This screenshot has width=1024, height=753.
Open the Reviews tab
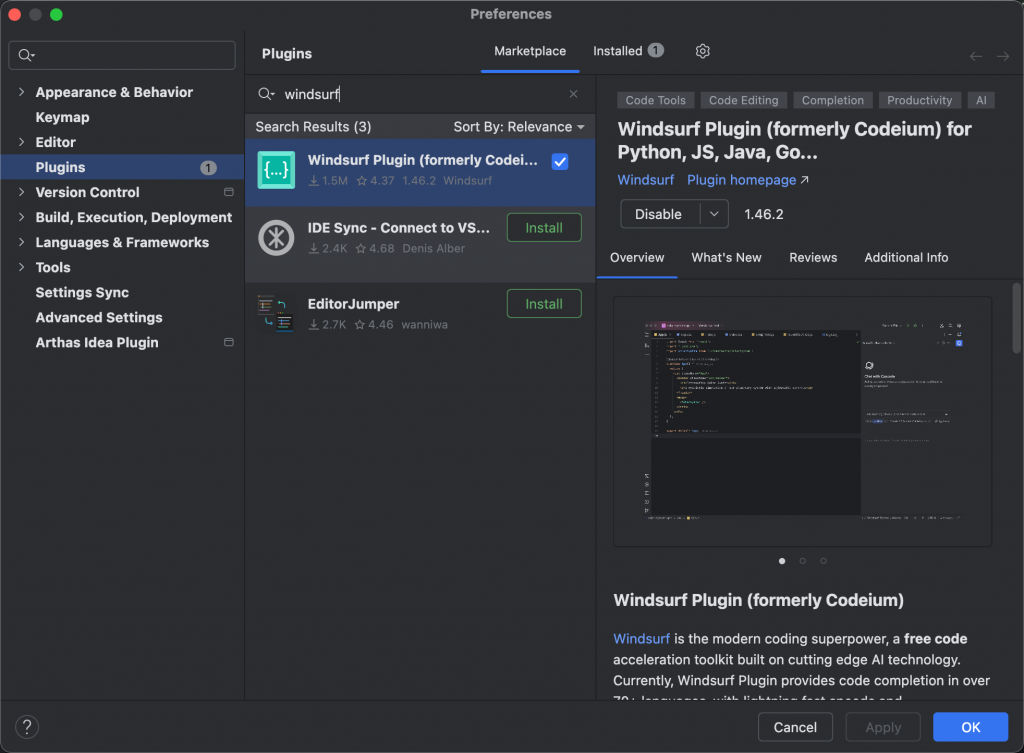click(812, 257)
